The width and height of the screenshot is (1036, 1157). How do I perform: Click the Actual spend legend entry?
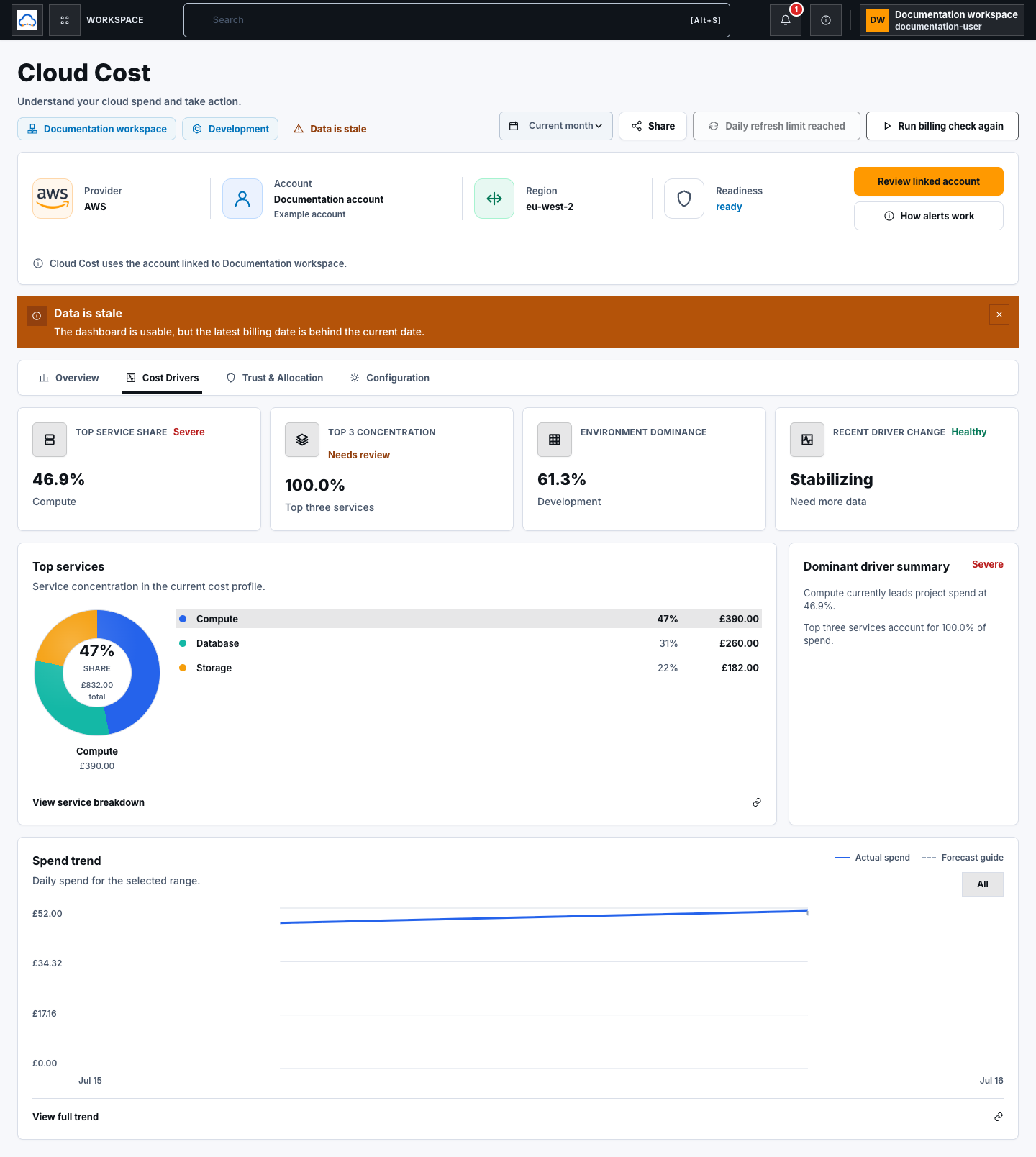coord(873,858)
